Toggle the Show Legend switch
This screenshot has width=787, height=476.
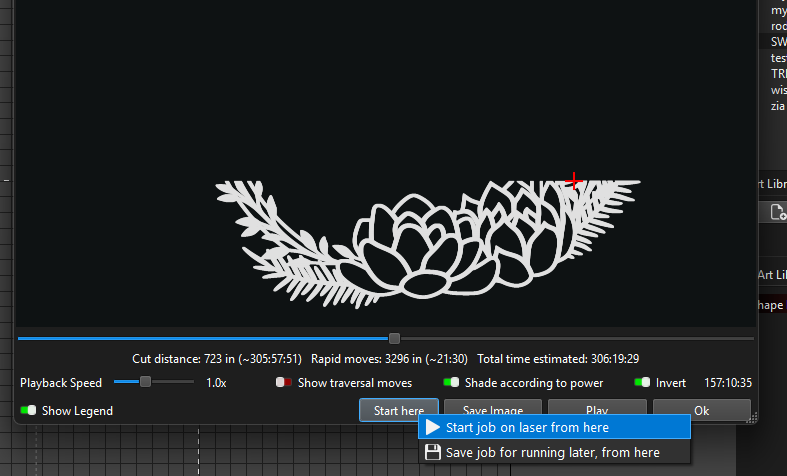tap(28, 410)
